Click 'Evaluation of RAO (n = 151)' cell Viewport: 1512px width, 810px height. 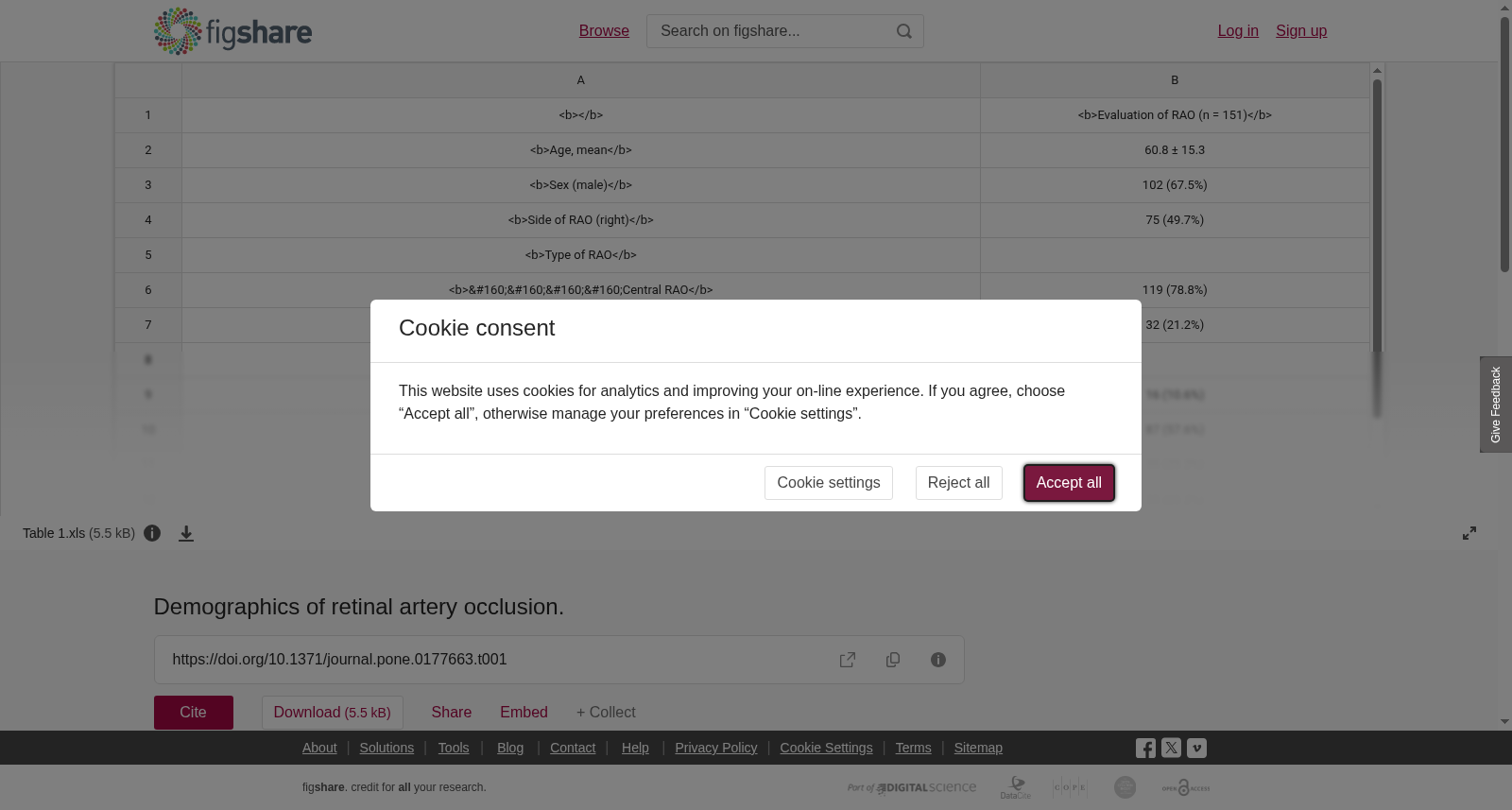pos(1175,115)
